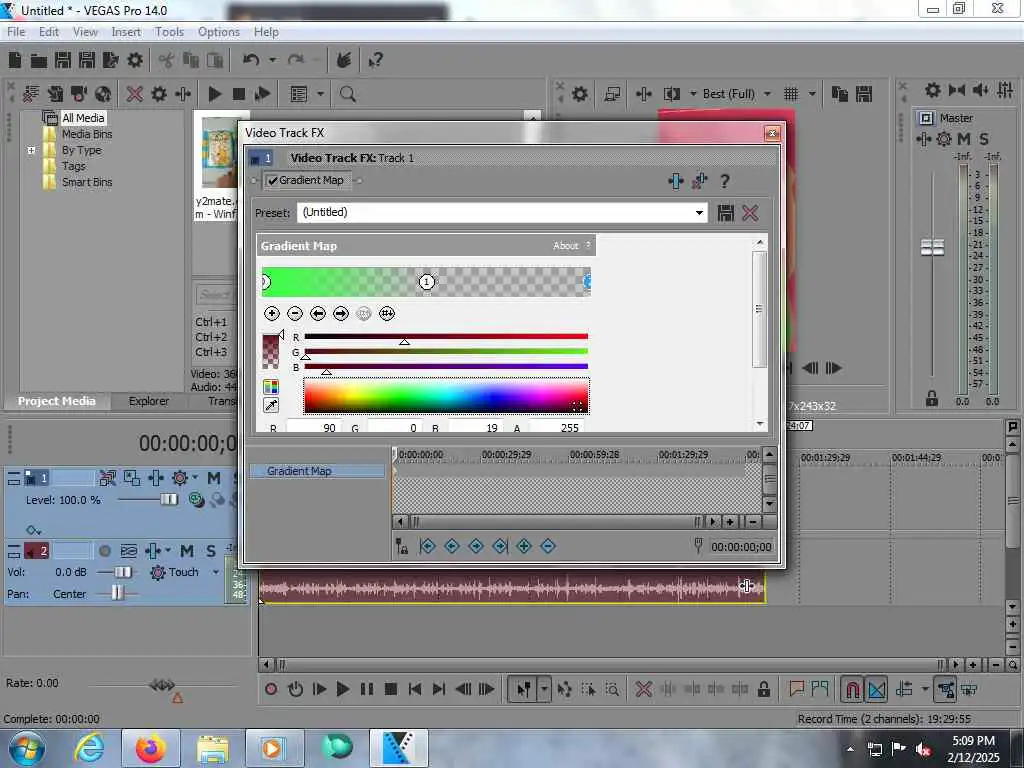Click the red R channel slider
The width and height of the screenshot is (1024, 768).
(x=446, y=338)
